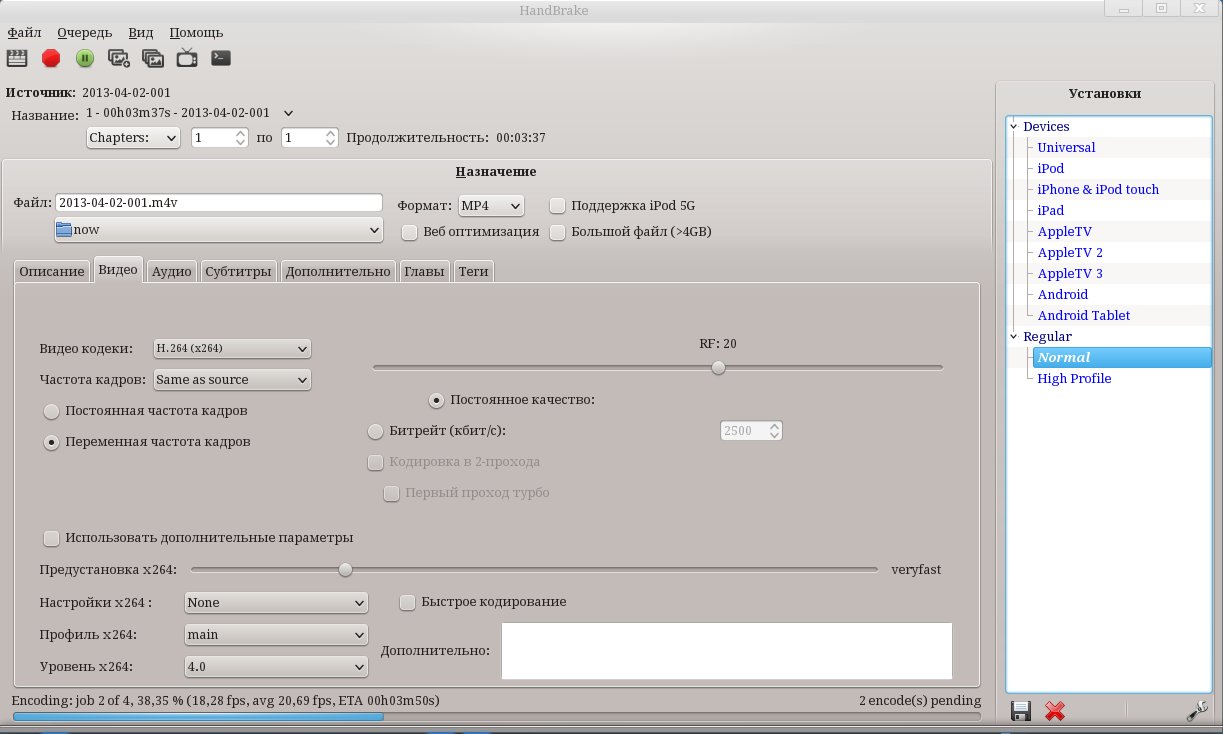The image size is (1223, 734).
Task: Open the Профиль x264 main dropdown
Action: [276, 635]
